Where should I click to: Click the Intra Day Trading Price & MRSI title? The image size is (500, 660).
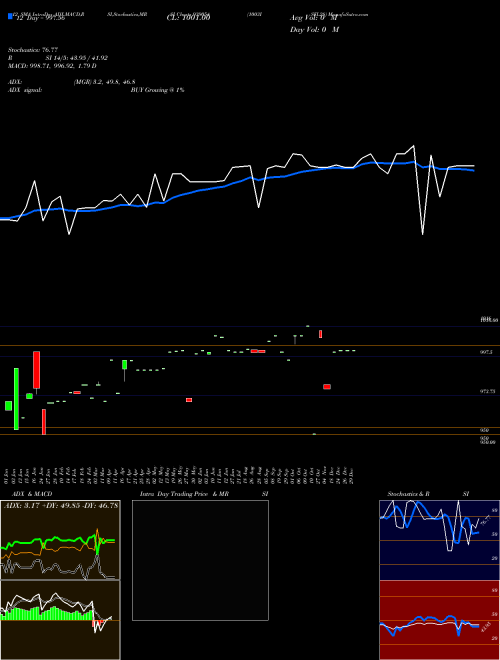pyautogui.click(x=204, y=494)
